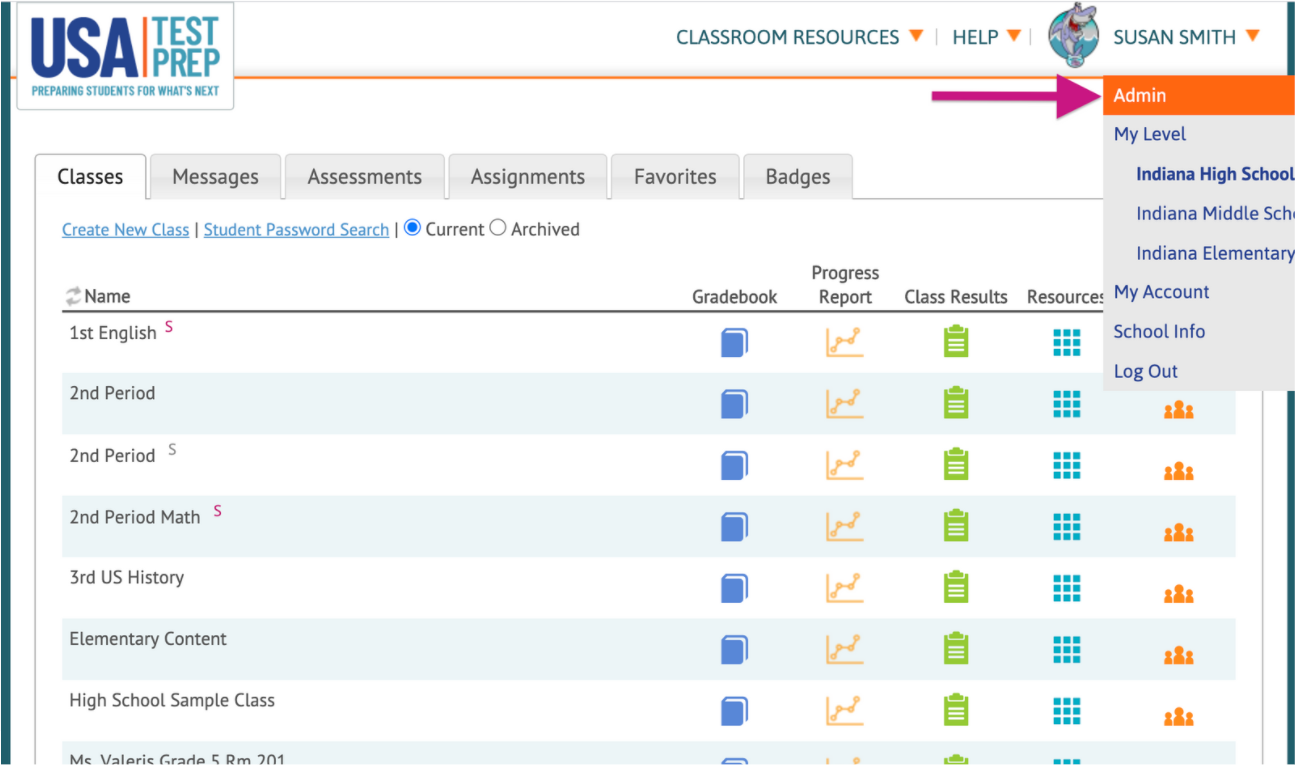Go to the Badges tab
Image resolution: width=1296 pixels, height=770 pixels.
(x=798, y=177)
